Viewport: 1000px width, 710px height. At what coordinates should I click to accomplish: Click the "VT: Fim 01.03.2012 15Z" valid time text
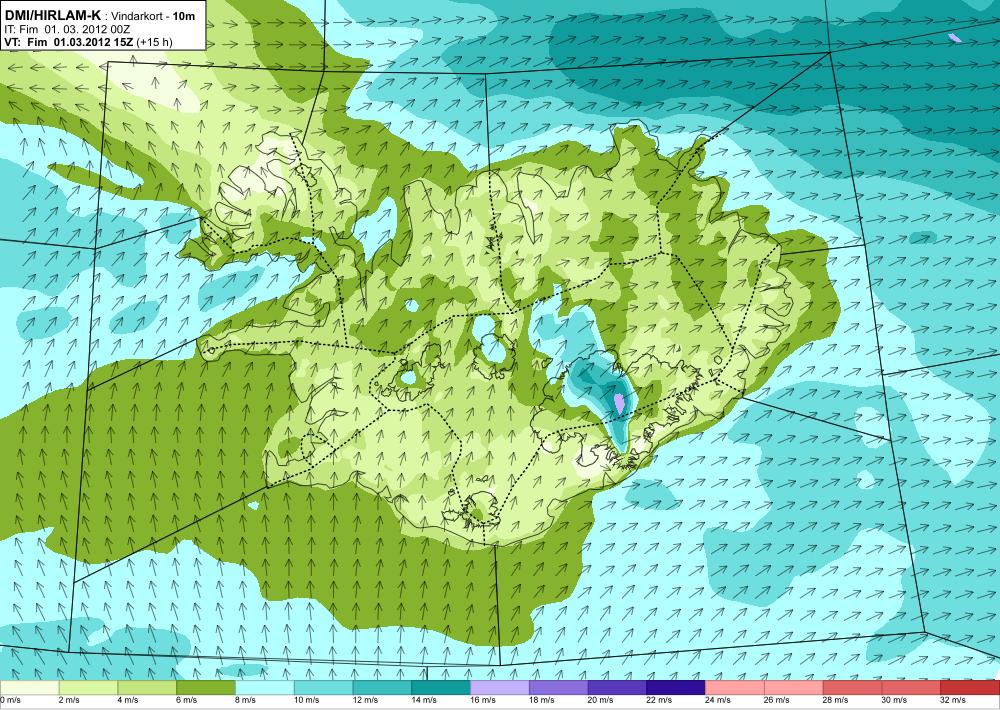[x=68, y=43]
